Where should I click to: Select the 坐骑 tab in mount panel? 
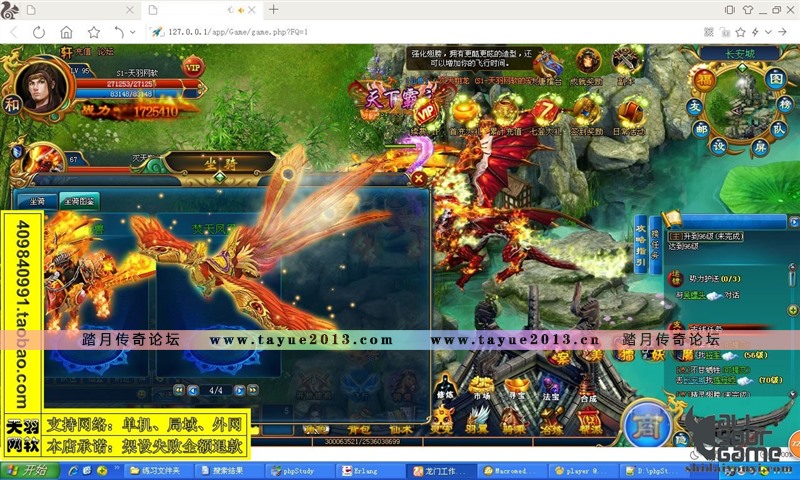(x=37, y=200)
